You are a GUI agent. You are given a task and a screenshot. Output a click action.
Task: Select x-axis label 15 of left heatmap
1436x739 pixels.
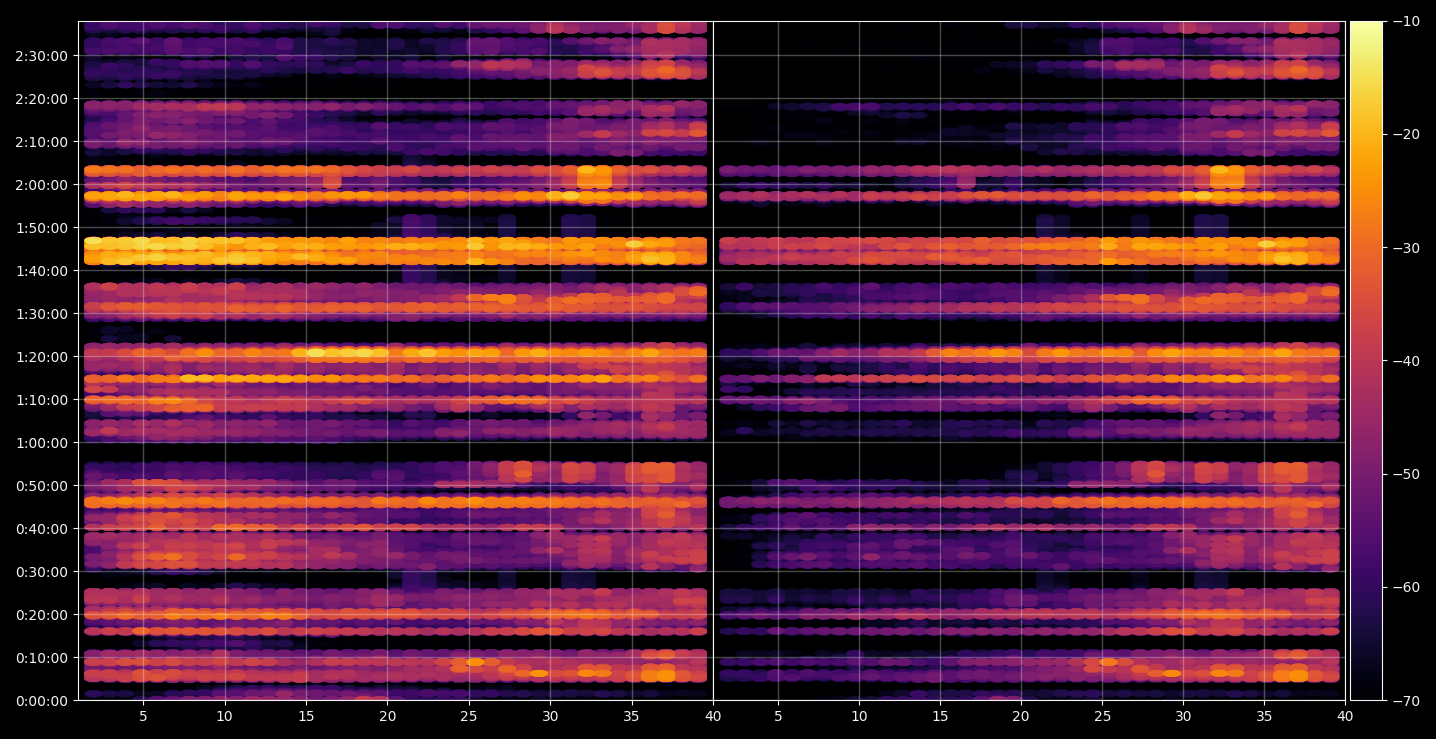click(x=306, y=716)
